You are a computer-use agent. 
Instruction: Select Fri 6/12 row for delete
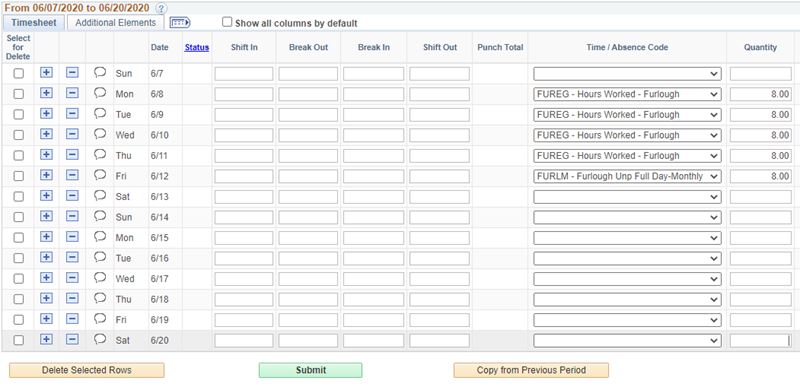coord(18,176)
